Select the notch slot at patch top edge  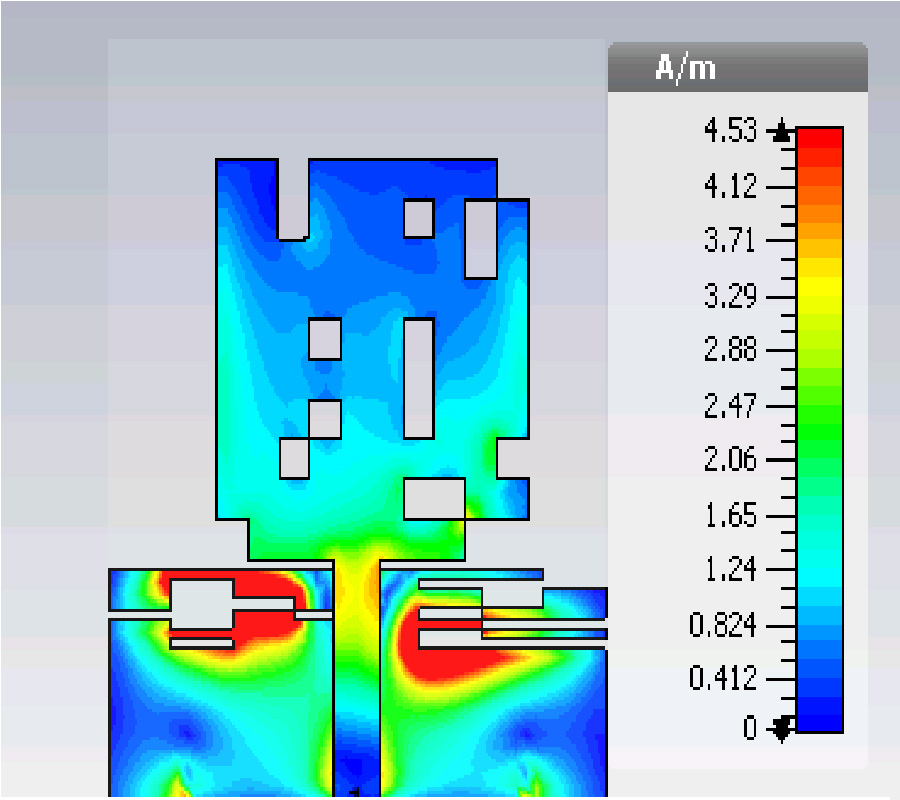[x=292, y=199]
